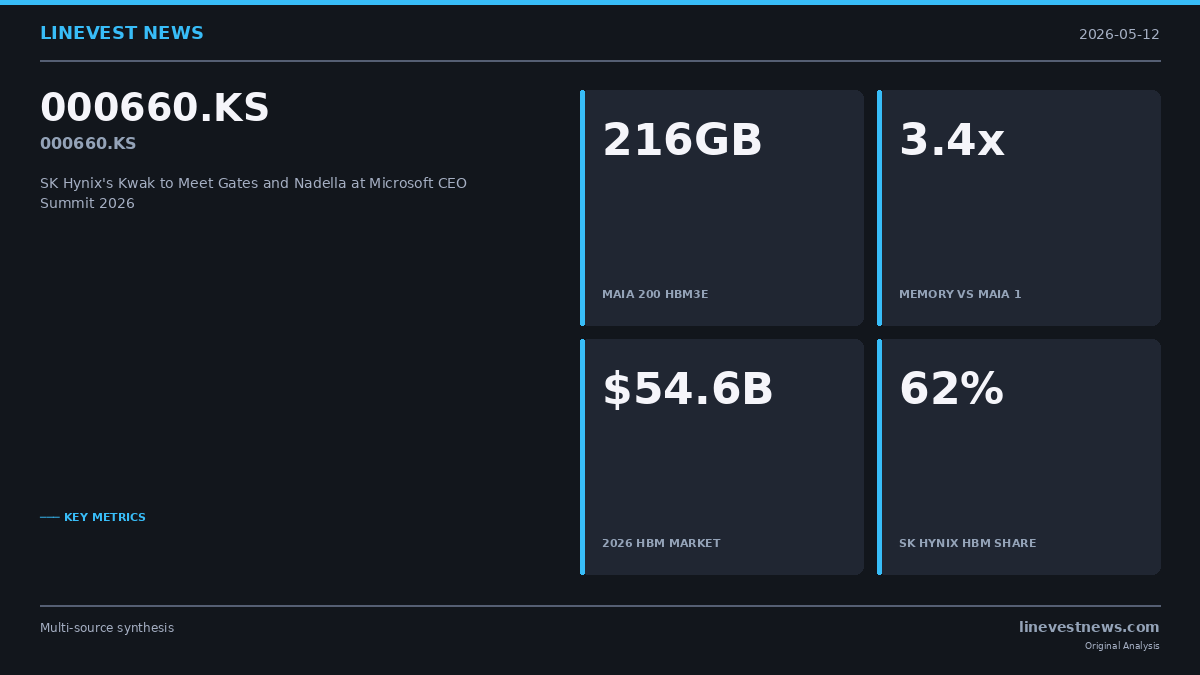Select the 62% SK Hynix HBM Share card

[1019, 457]
